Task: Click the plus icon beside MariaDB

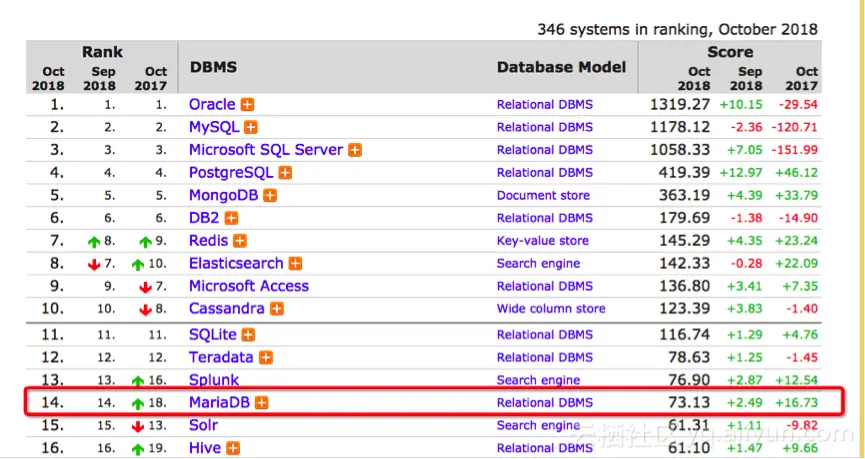Action: (x=261, y=403)
